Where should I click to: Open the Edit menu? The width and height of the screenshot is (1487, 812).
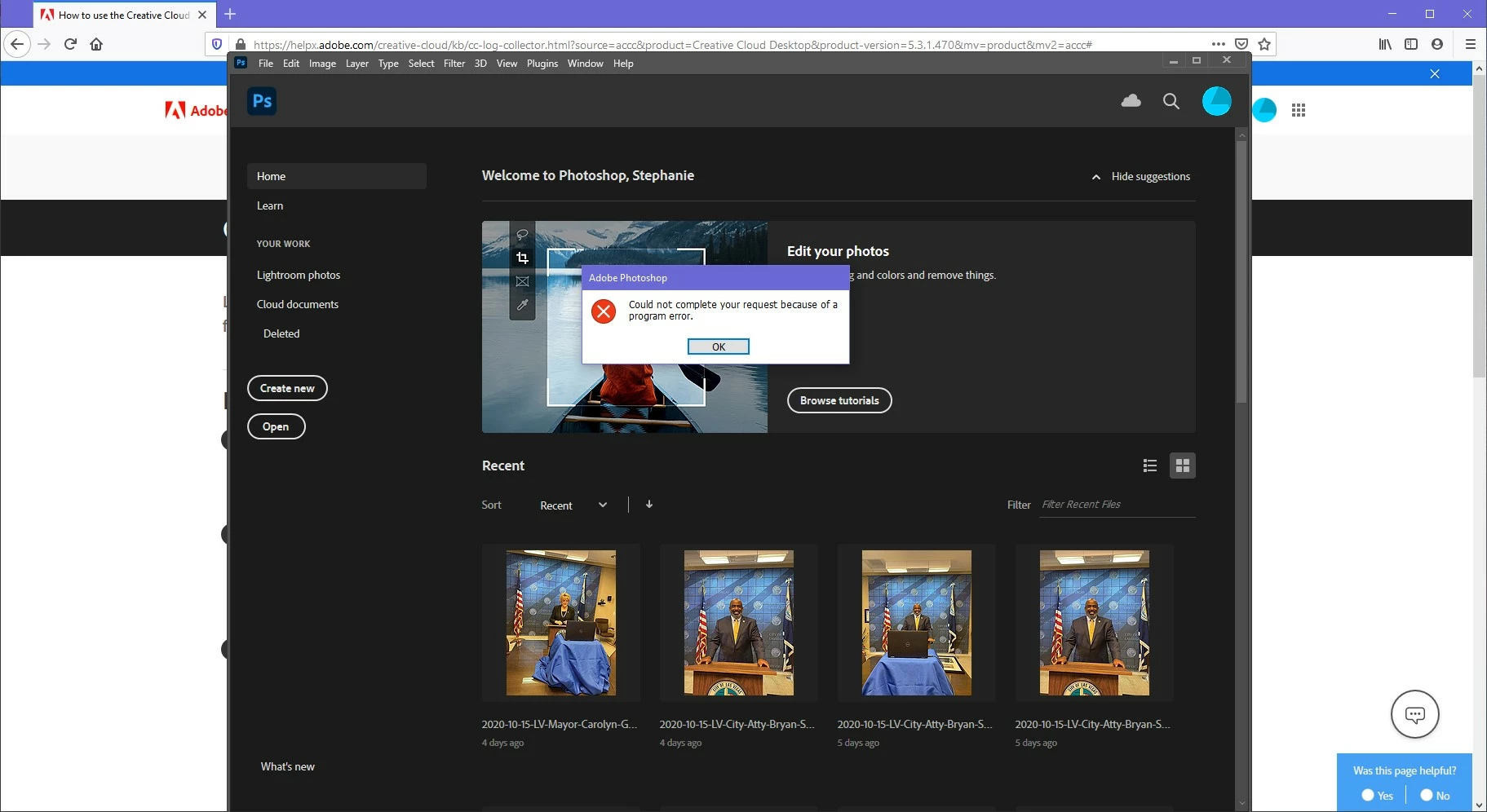(x=291, y=64)
